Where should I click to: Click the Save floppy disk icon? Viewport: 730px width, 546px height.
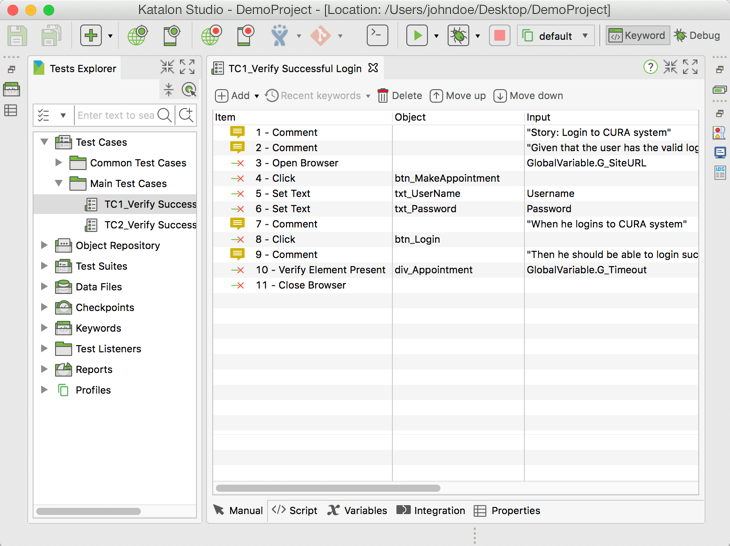click(18, 36)
